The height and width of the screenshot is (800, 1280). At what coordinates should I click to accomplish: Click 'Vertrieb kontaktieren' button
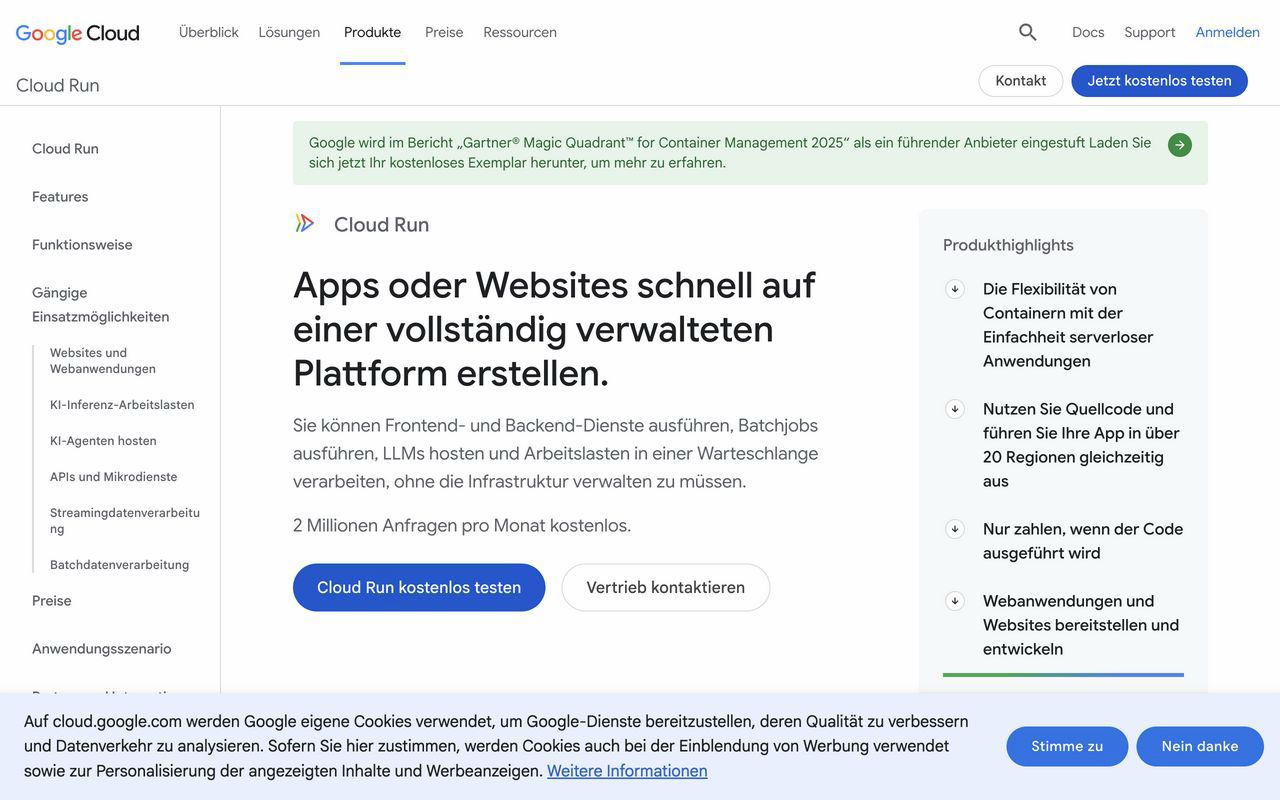tap(666, 587)
